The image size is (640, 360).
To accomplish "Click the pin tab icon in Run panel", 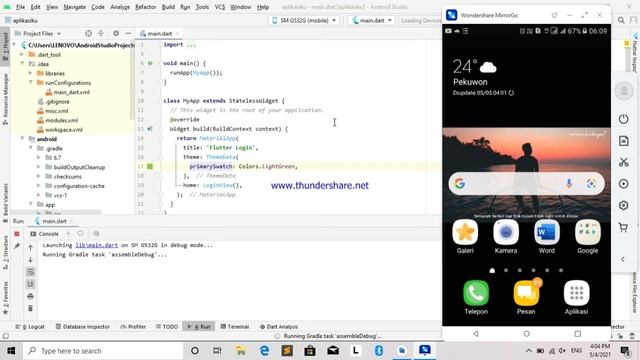I will 17,246.
